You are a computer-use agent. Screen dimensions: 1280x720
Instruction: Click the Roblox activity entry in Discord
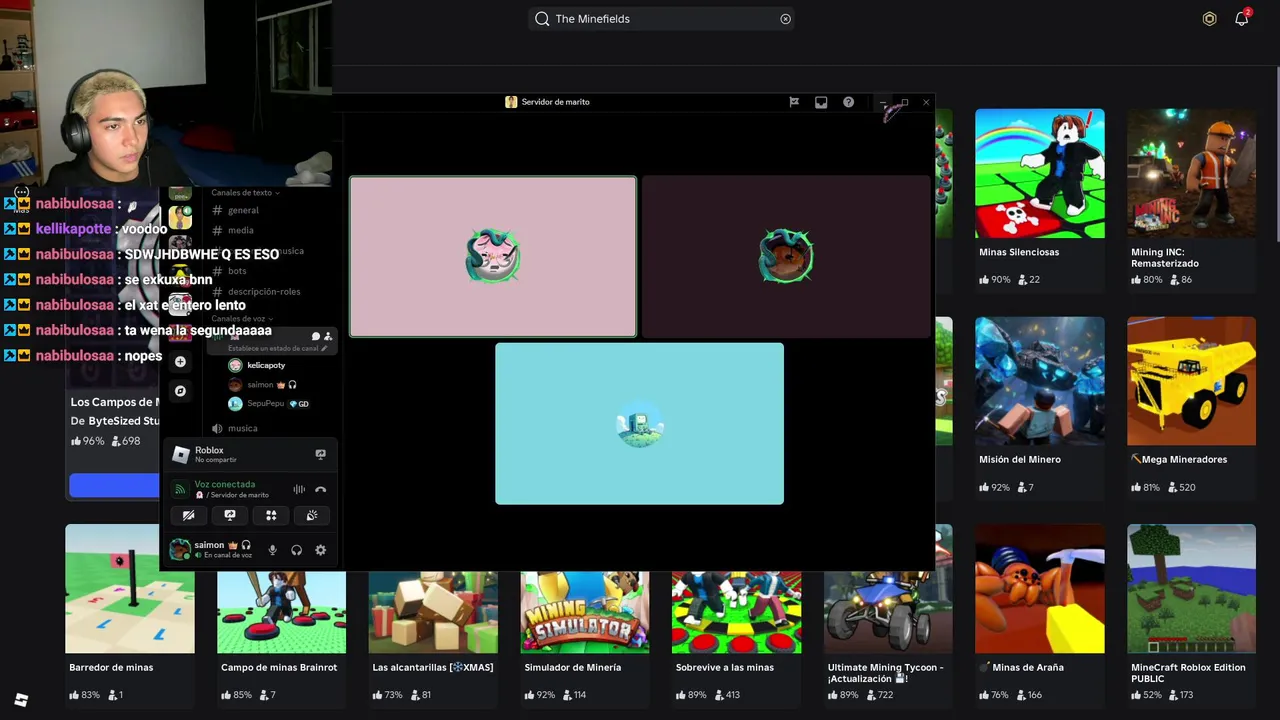[x=250, y=454]
